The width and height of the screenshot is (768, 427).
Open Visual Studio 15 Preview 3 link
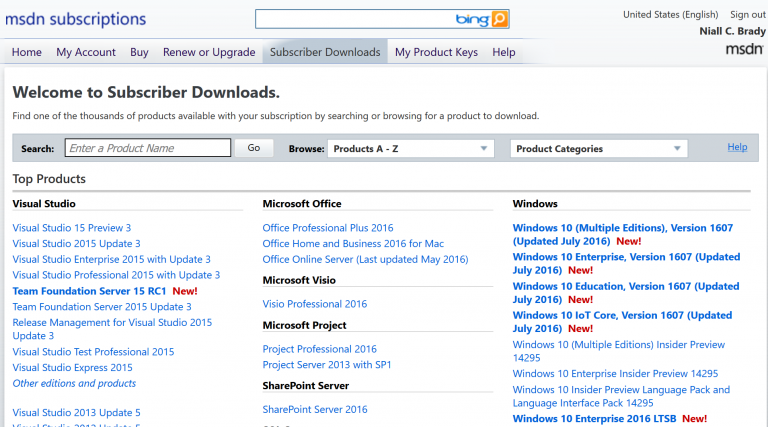pos(72,228)
